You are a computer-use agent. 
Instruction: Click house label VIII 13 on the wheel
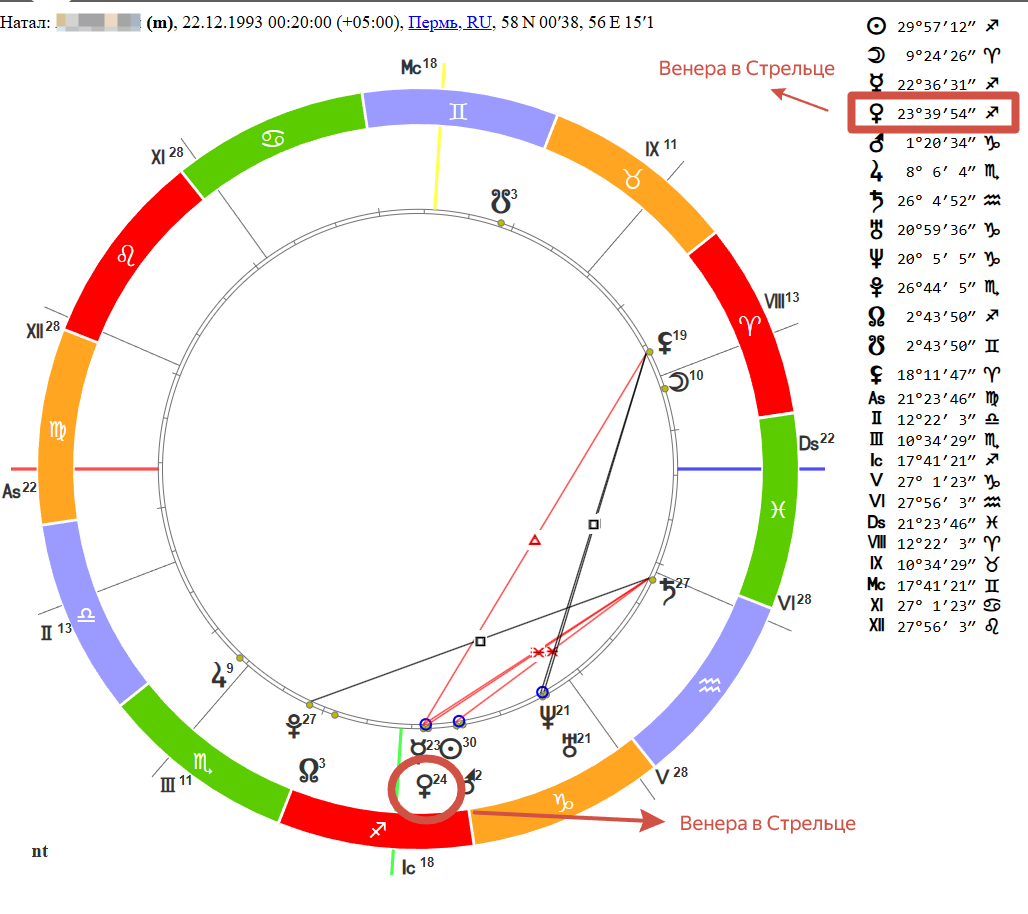pyautogui.click(x=781, y=300)
